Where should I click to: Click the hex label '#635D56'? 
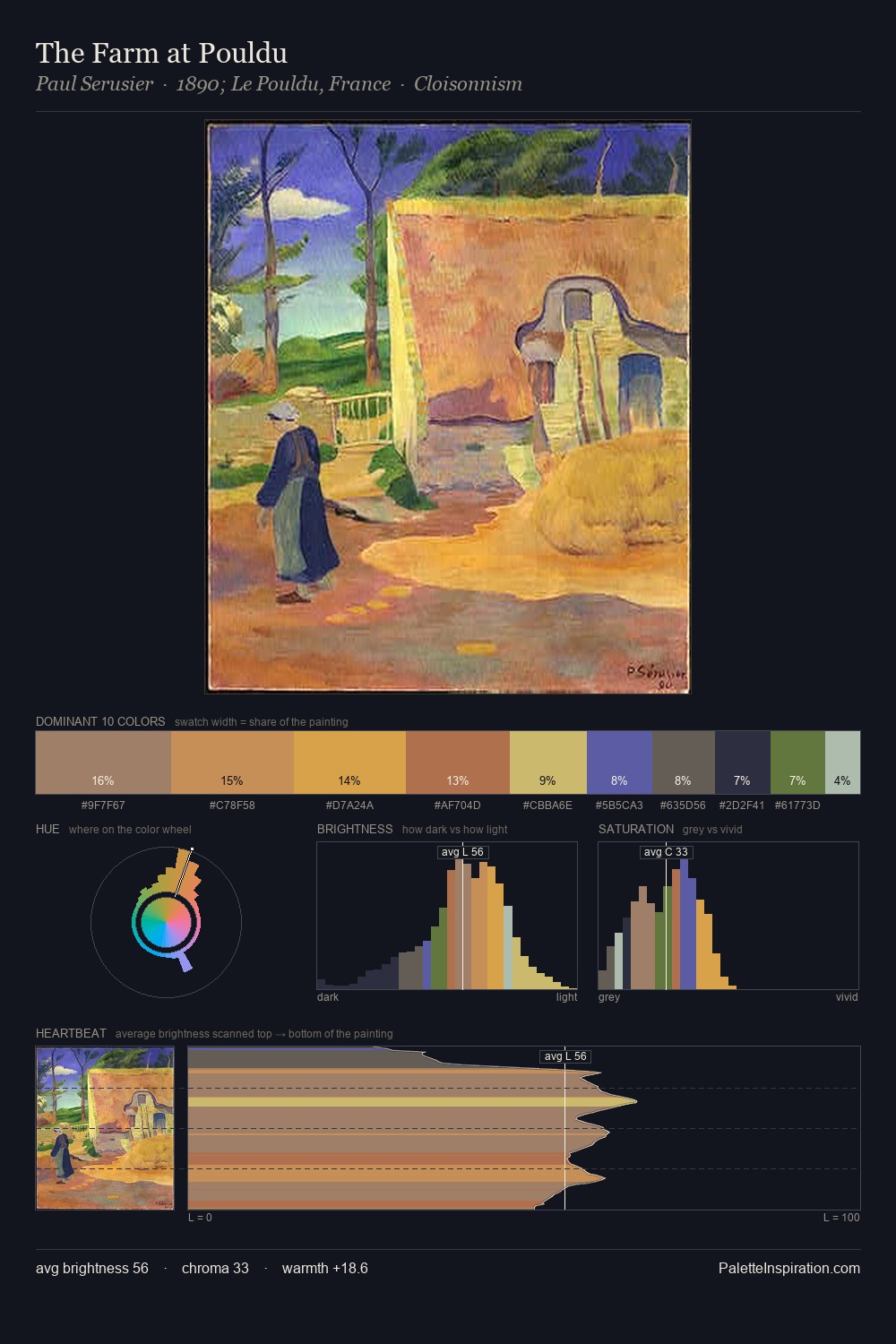(683, 806)
